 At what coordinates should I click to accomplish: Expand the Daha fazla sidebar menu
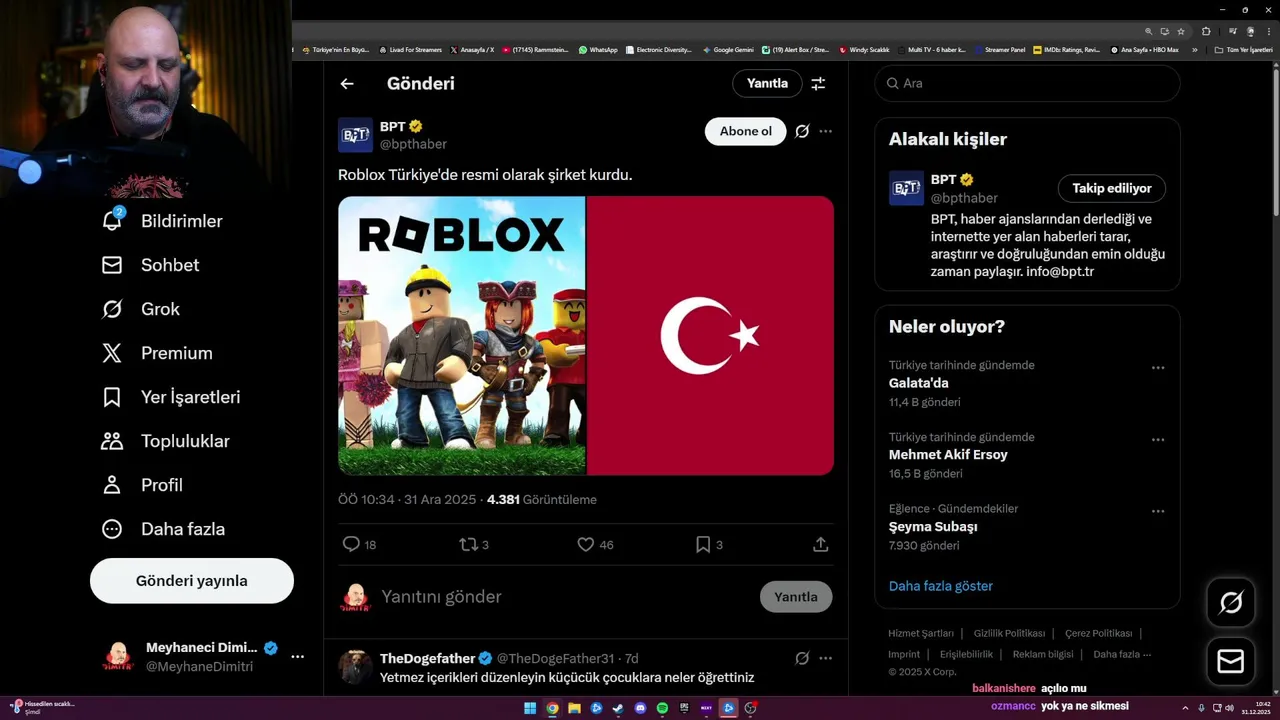(x=163, y=529)
